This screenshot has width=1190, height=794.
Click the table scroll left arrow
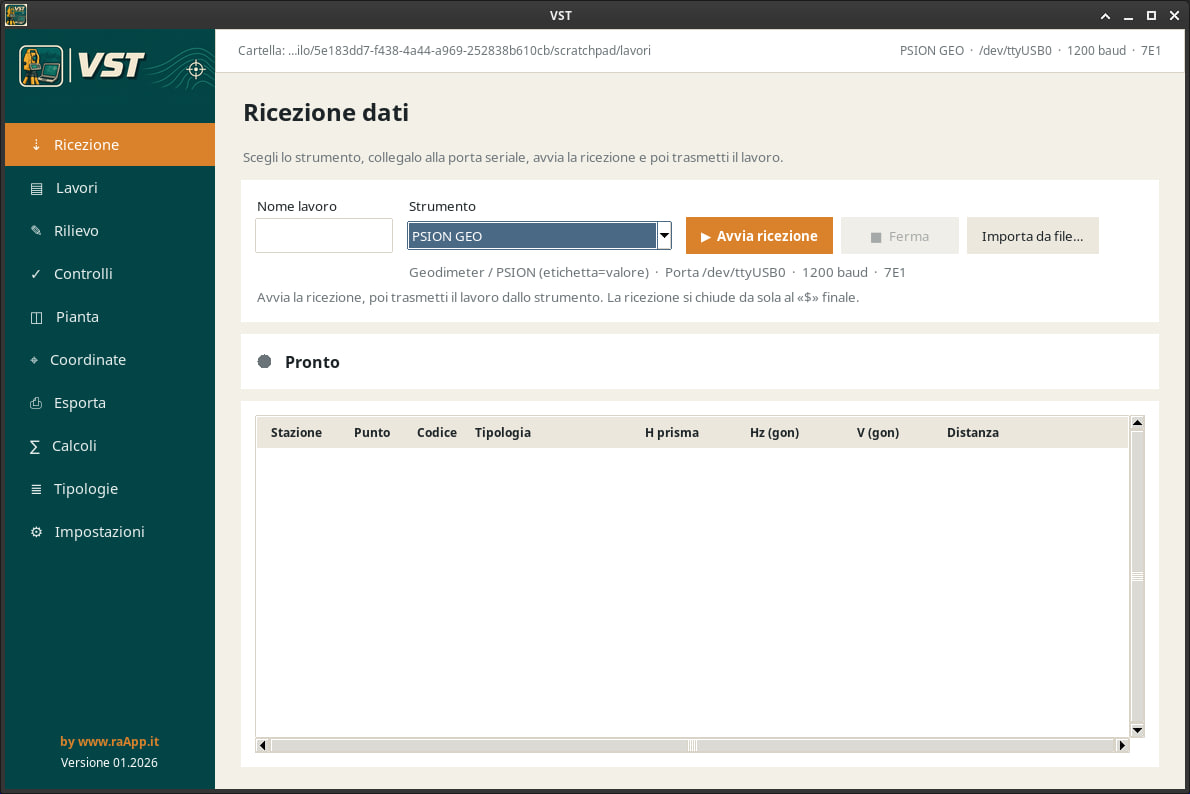coord(263,745)
